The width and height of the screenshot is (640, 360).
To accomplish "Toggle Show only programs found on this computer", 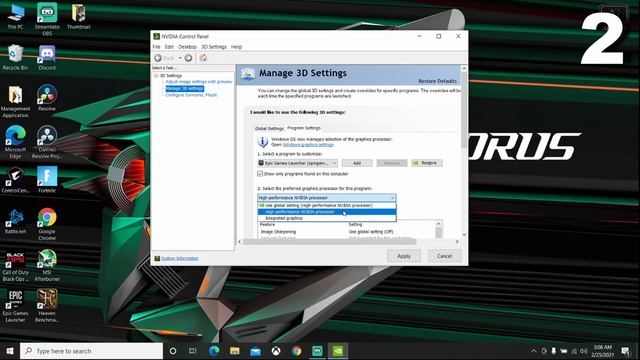I will coord(260,174).
